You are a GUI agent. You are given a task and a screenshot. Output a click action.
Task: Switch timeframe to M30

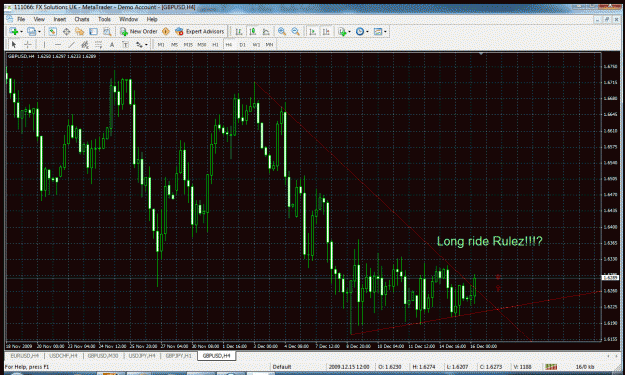coord(202,45)
